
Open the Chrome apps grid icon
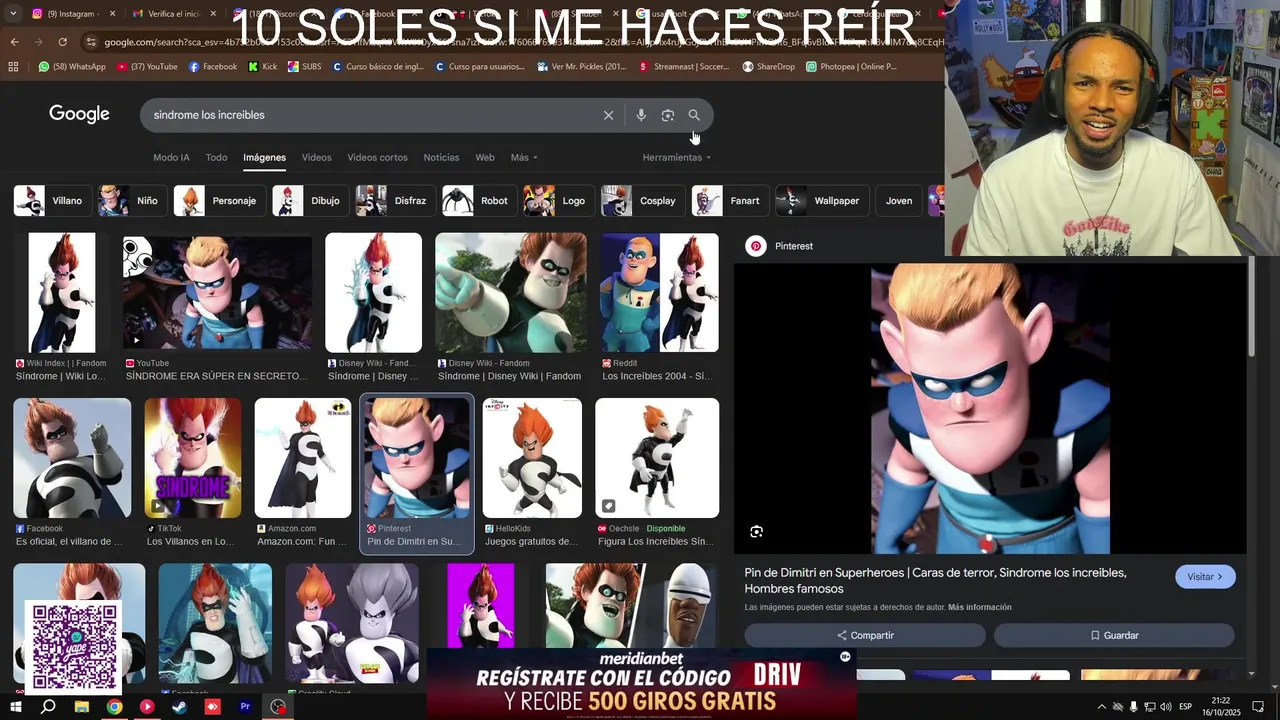tap(13, 67)
